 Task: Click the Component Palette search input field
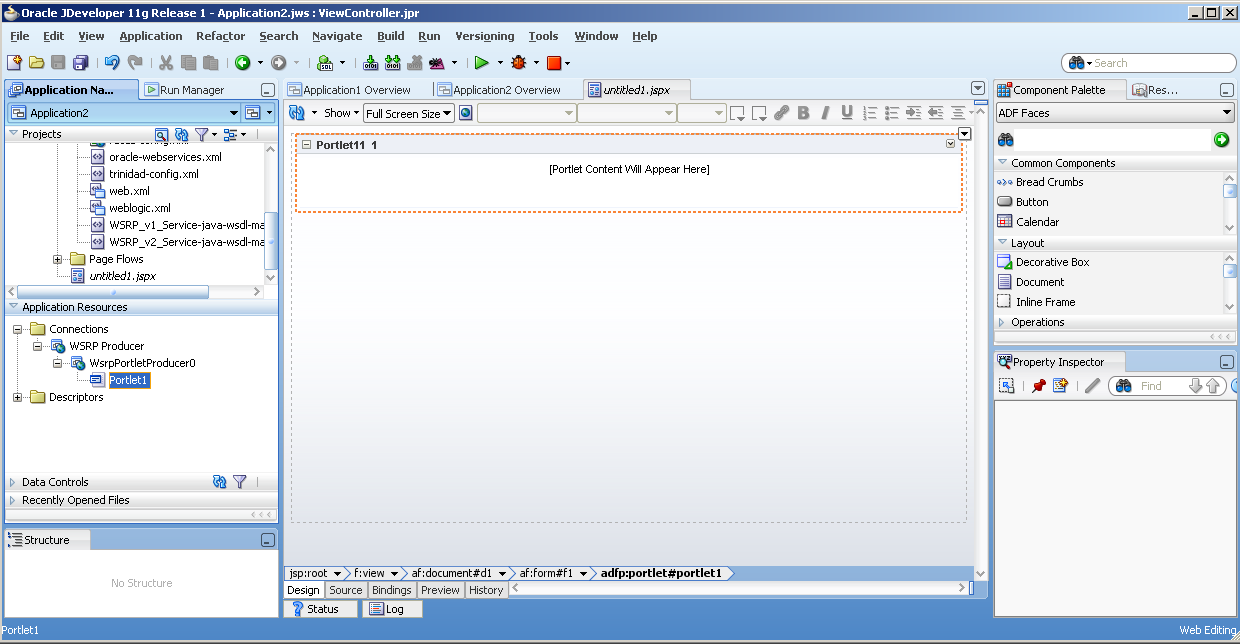pyautogui.click(x=1112, y=140)
